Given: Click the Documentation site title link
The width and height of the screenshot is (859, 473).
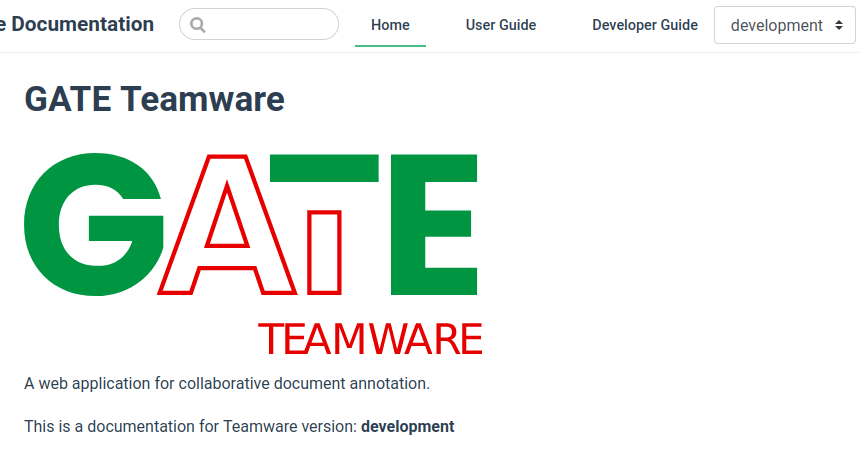Looking at the screenshot, I should (x=77, y=24).
